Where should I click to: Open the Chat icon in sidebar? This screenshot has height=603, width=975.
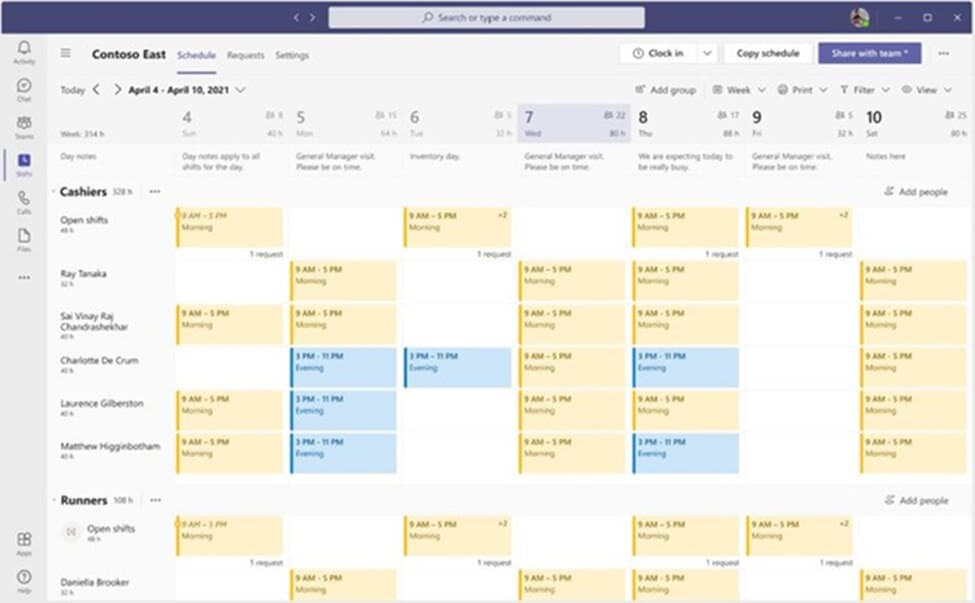(x=24, y=90)
